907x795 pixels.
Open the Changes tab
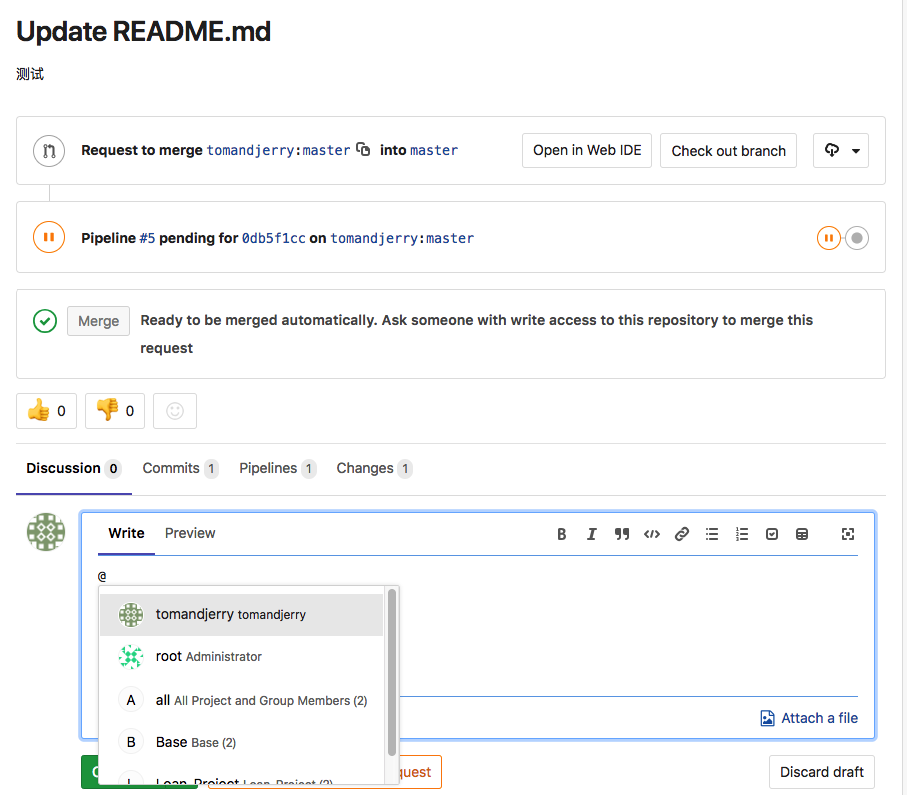pos(373,468)
